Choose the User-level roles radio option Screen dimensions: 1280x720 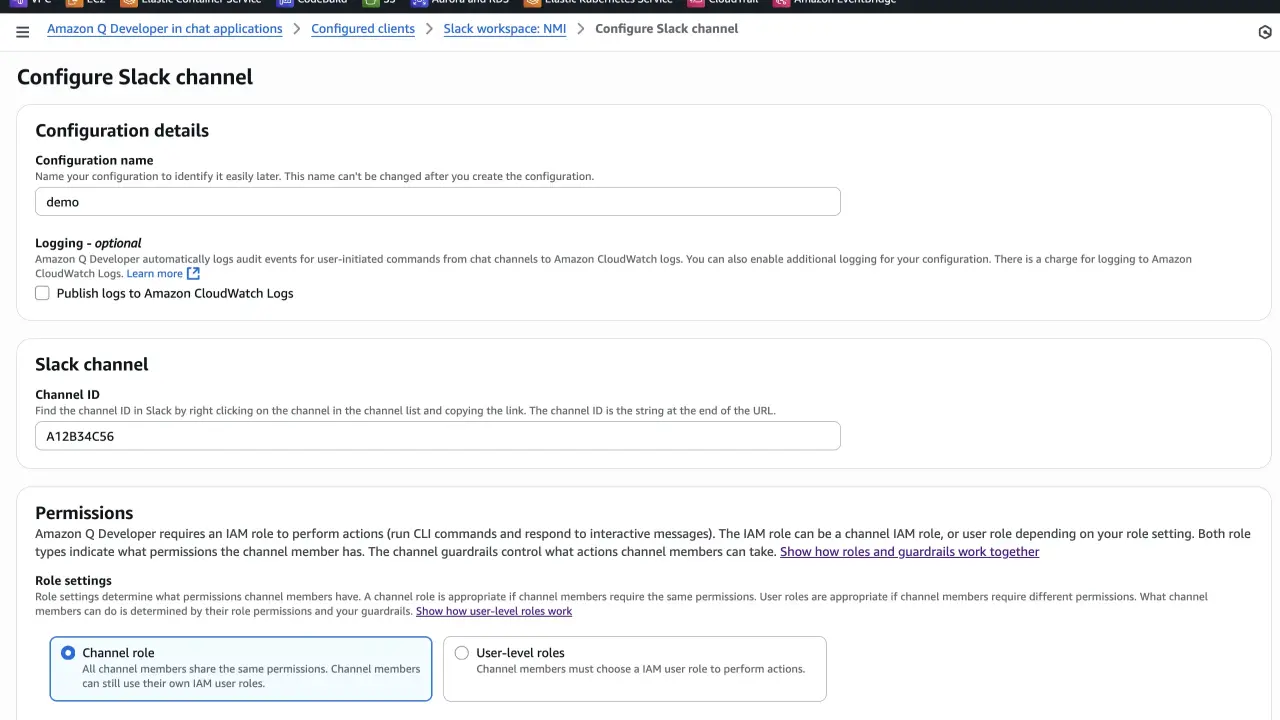[x=461, y=653]
